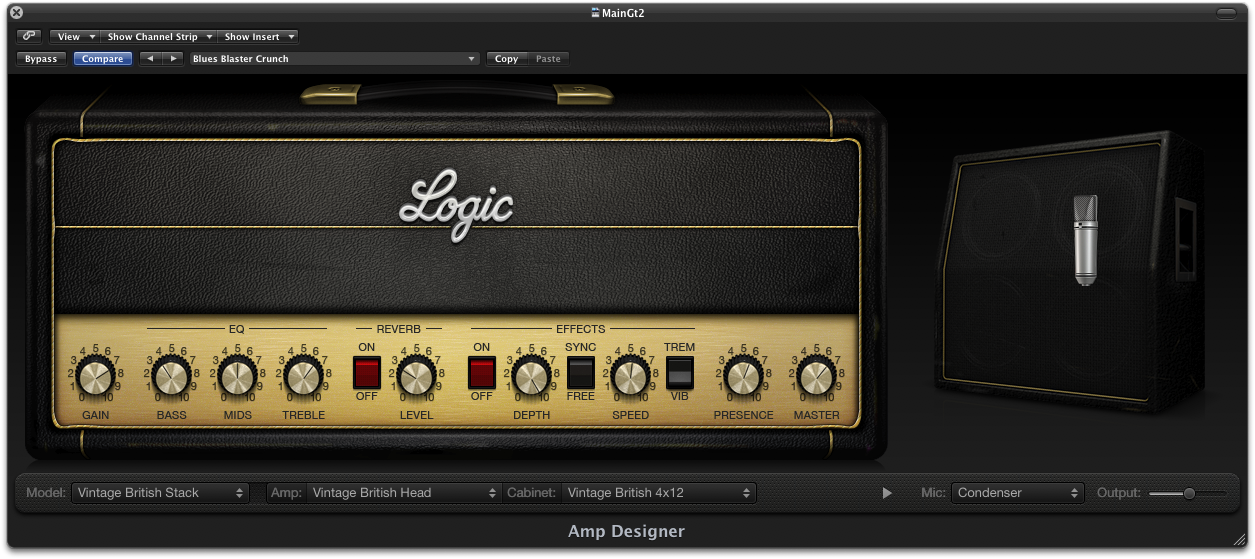The width and height of the screenshot is (1255, 559).
Task: Click the BASS knob
Action: pyautogui.click(x=171, y=377)
